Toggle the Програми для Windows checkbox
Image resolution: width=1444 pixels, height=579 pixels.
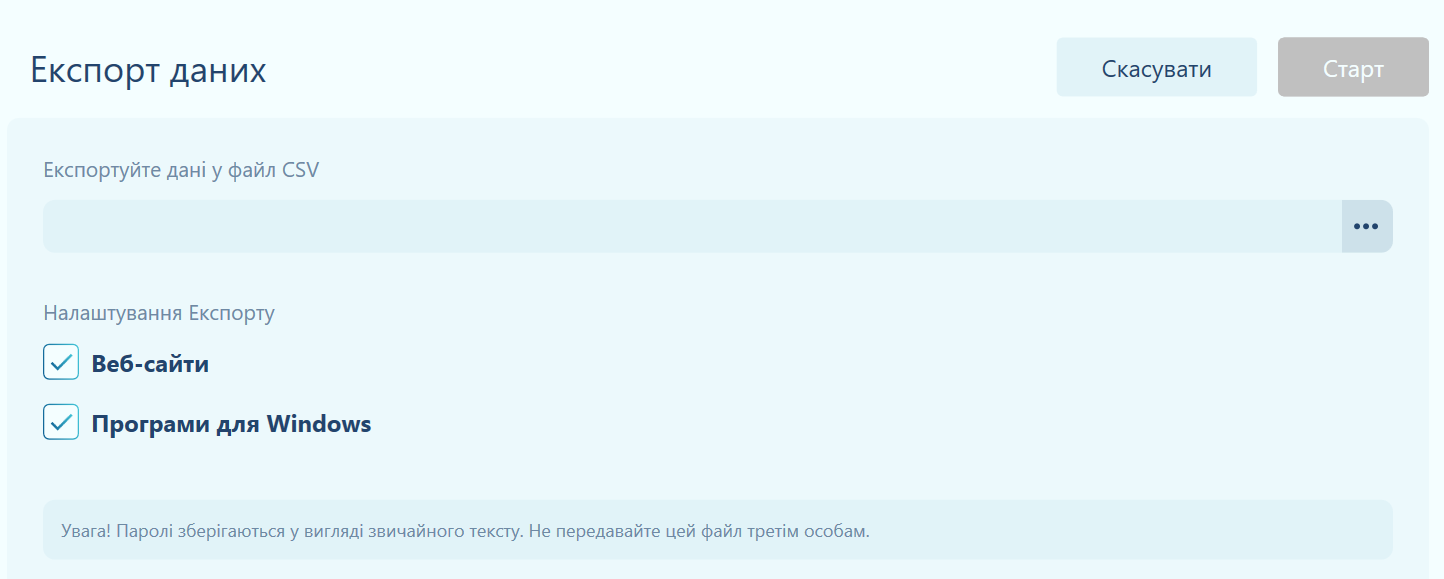pyautogui.click(x=61, y=422)
